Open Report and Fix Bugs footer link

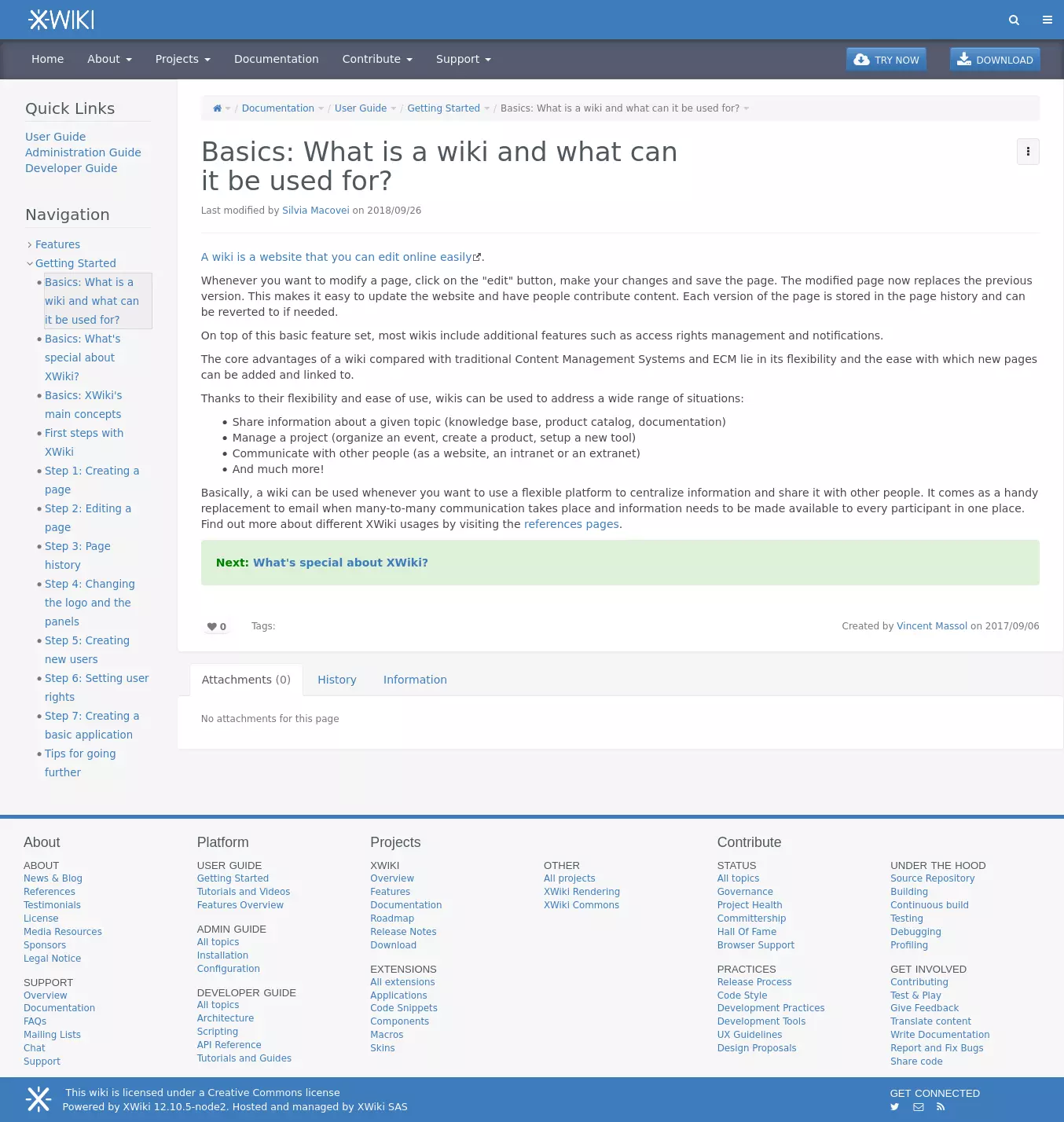coord(937,1048)
